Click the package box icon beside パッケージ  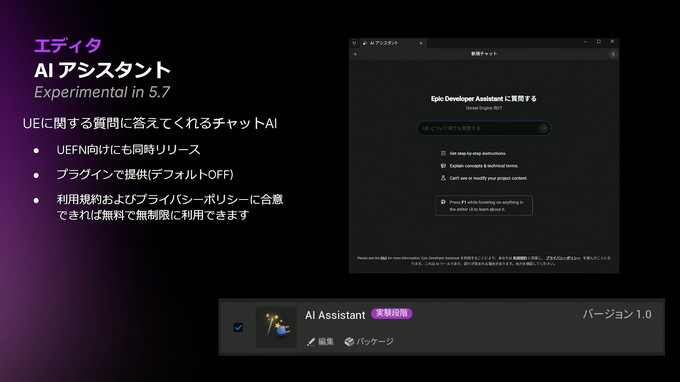(x=349, y=342)
